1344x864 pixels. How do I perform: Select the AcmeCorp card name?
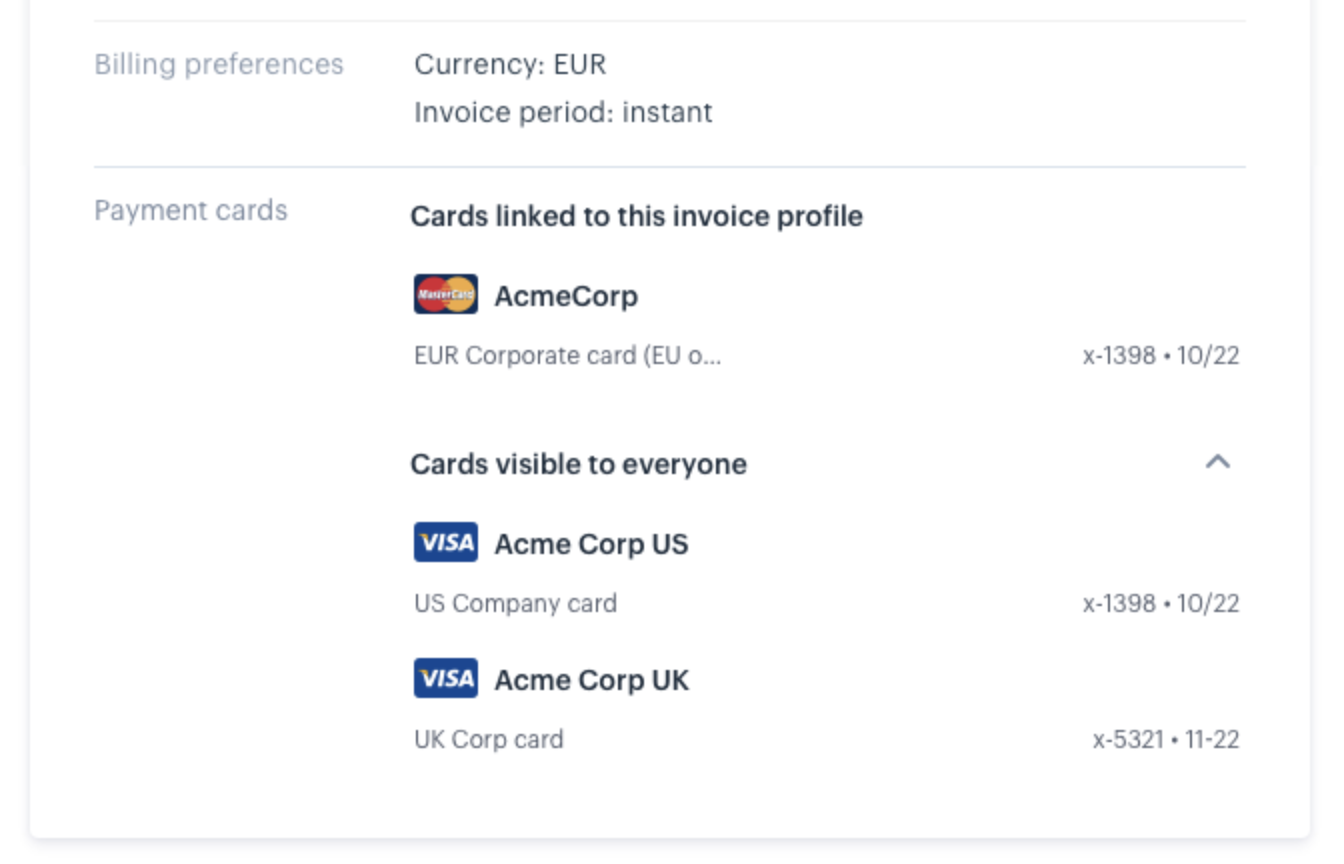566,296
